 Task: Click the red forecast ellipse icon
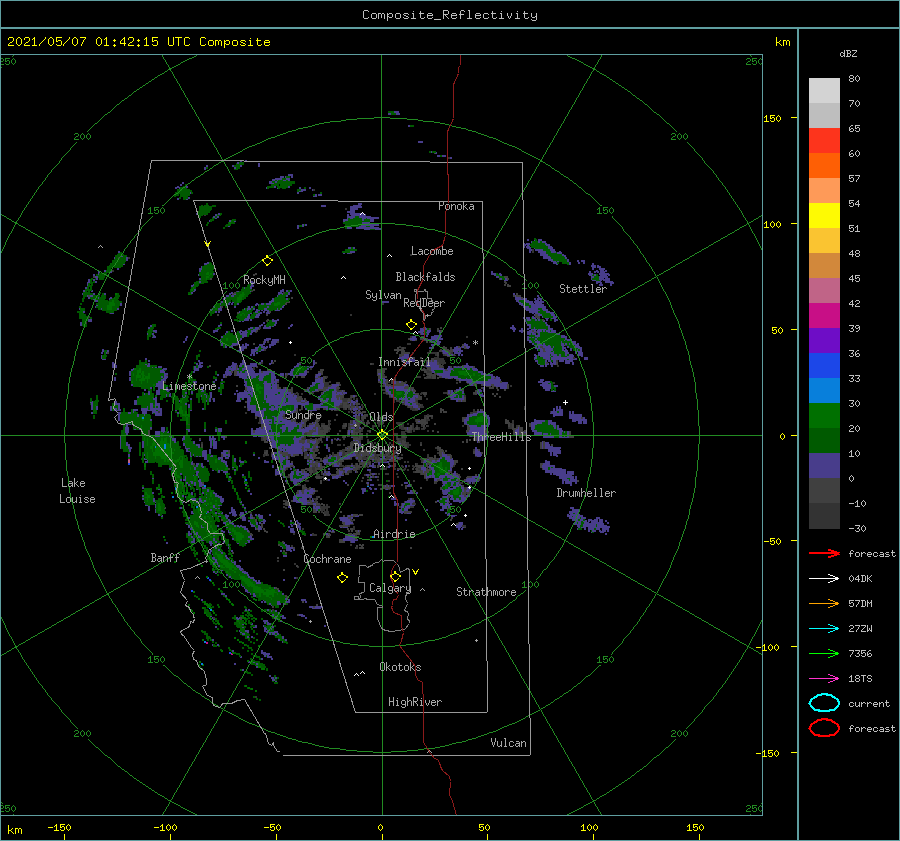pos(824,728)
